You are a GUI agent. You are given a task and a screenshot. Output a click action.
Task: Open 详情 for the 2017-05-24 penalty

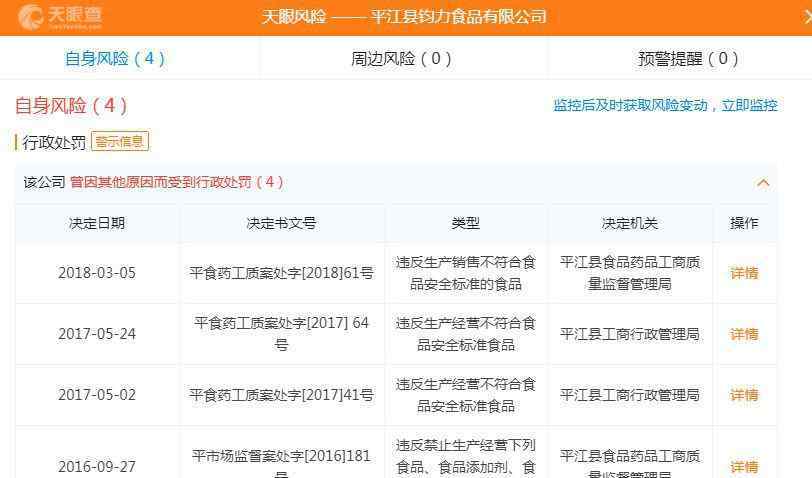pyautogui.click(x=744, y=334)
